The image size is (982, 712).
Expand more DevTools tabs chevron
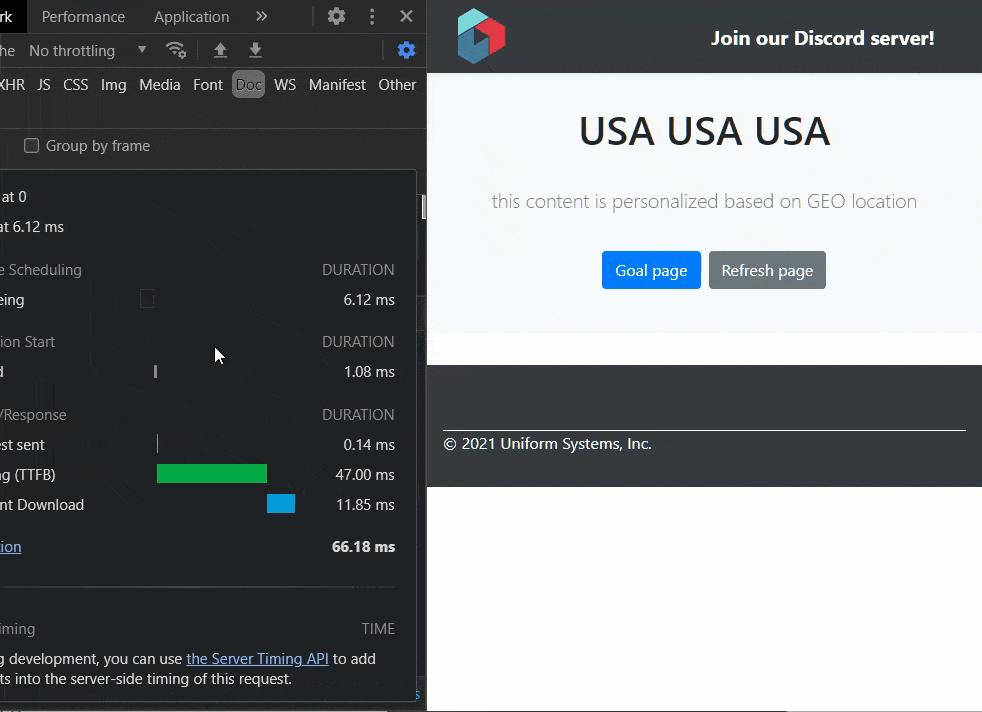tap(261, 17)
